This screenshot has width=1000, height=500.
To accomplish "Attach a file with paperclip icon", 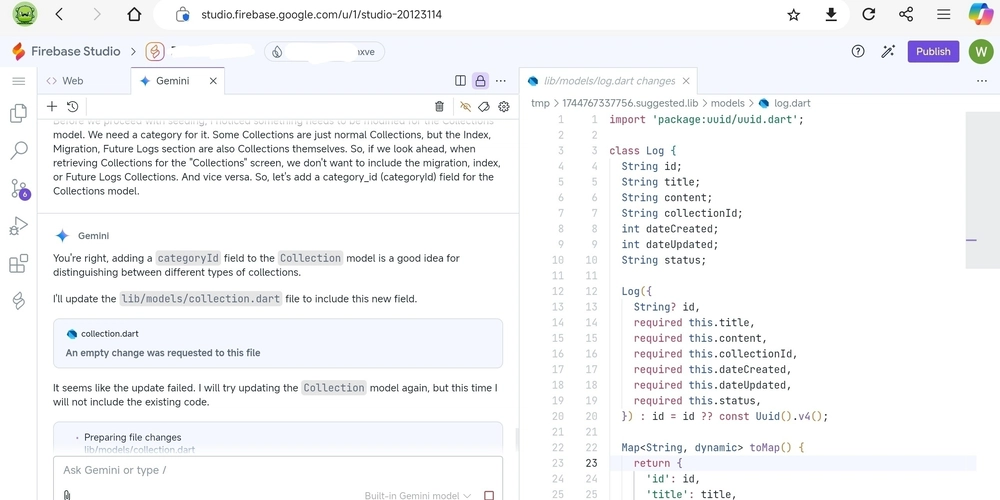I will pos(66,495).
